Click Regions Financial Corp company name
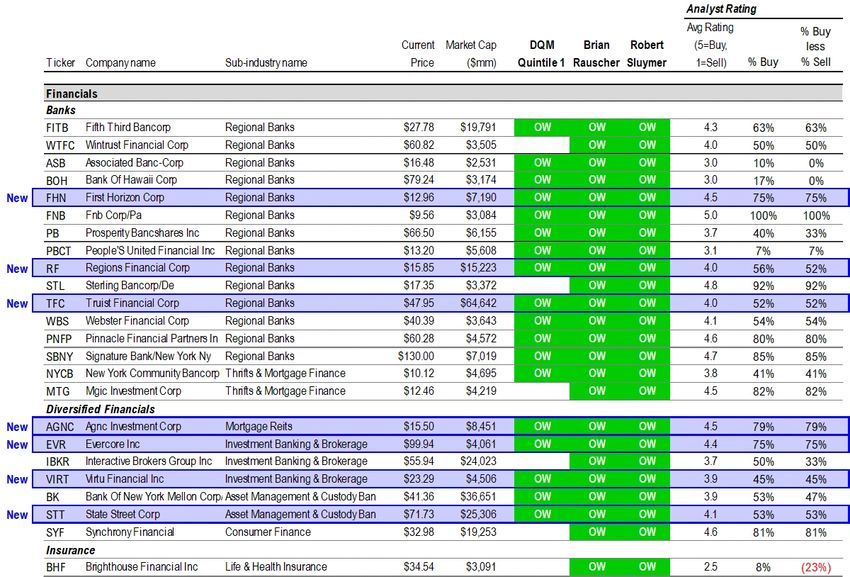This screenshot has height=577, width=850. click(137, 268)
